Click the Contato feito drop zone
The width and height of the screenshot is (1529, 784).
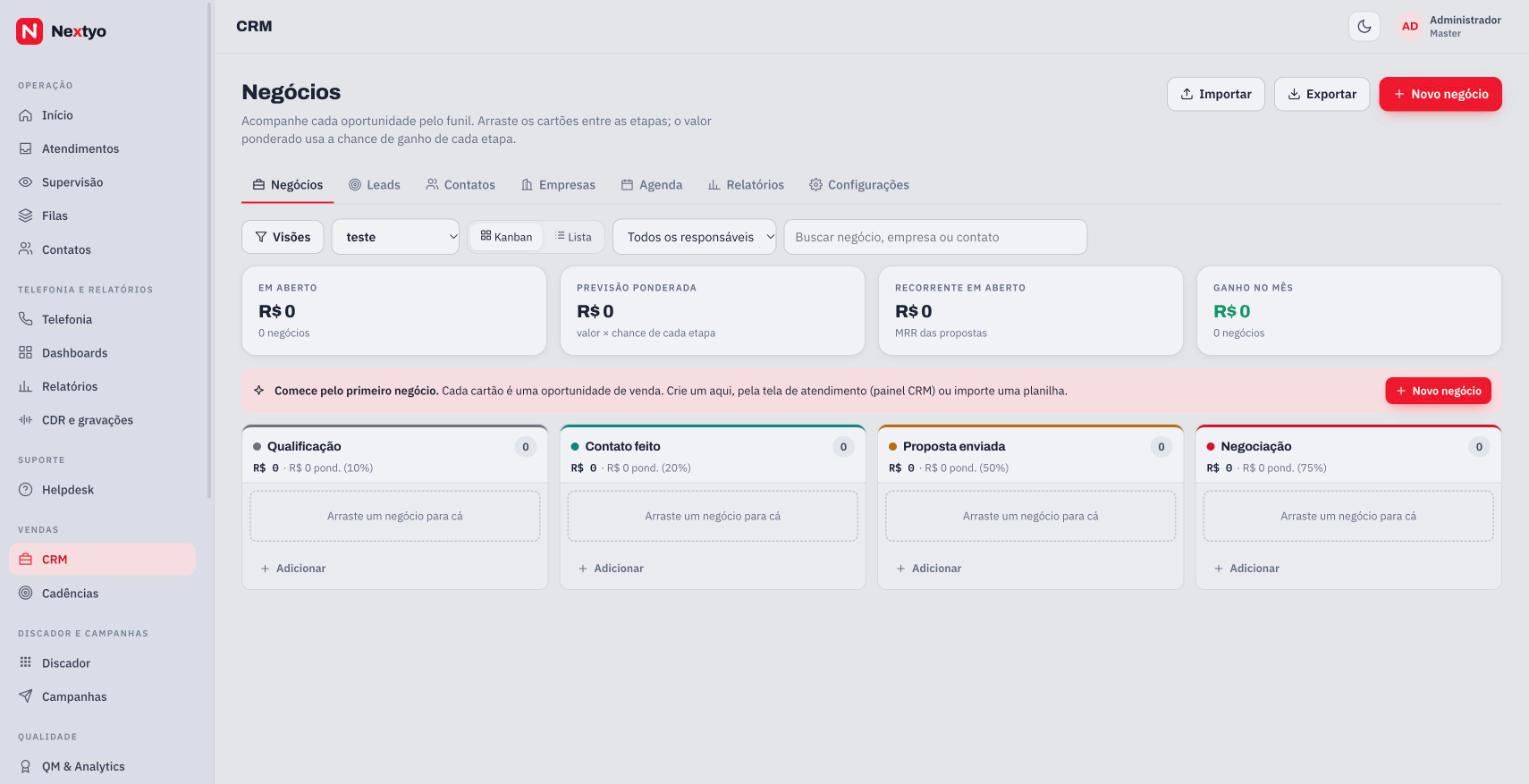[x=713, y=516]
